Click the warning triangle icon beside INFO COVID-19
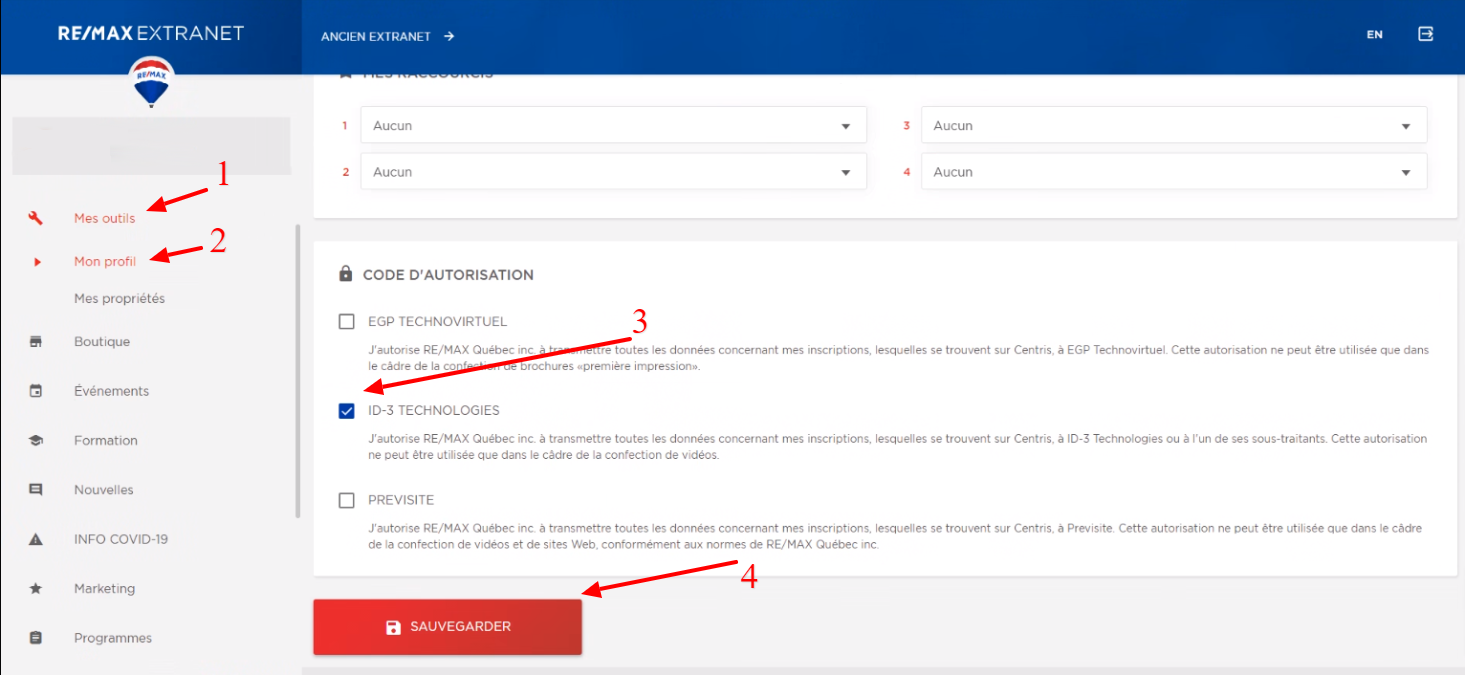1465x675 pixels. (36, 539)
